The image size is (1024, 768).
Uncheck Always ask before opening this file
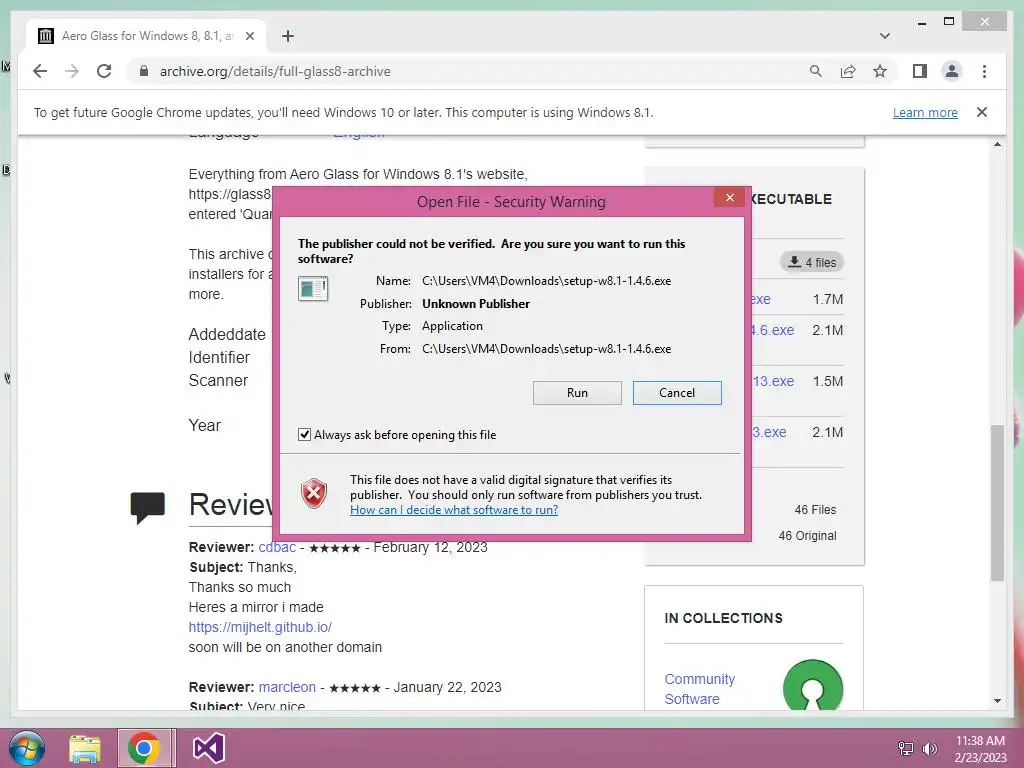coord(304,434)
